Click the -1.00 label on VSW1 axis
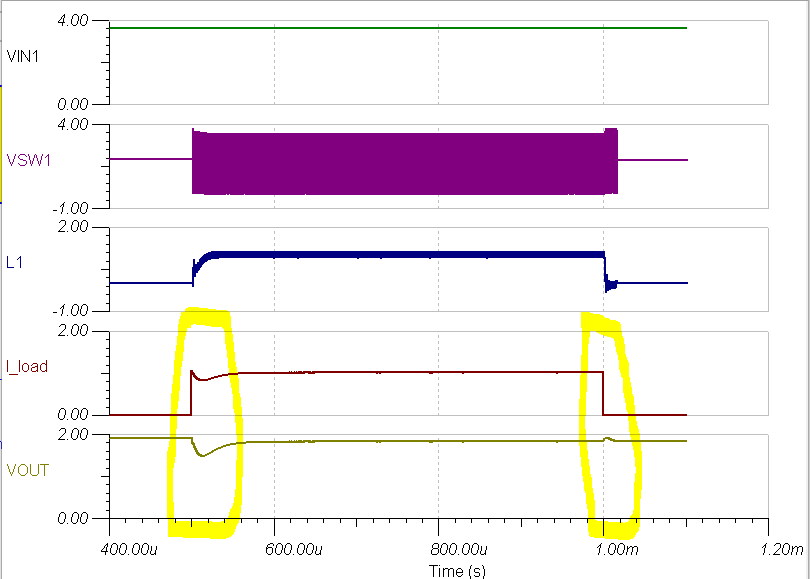810x579 pixels. pyautogui.click(x=70, y=209)
